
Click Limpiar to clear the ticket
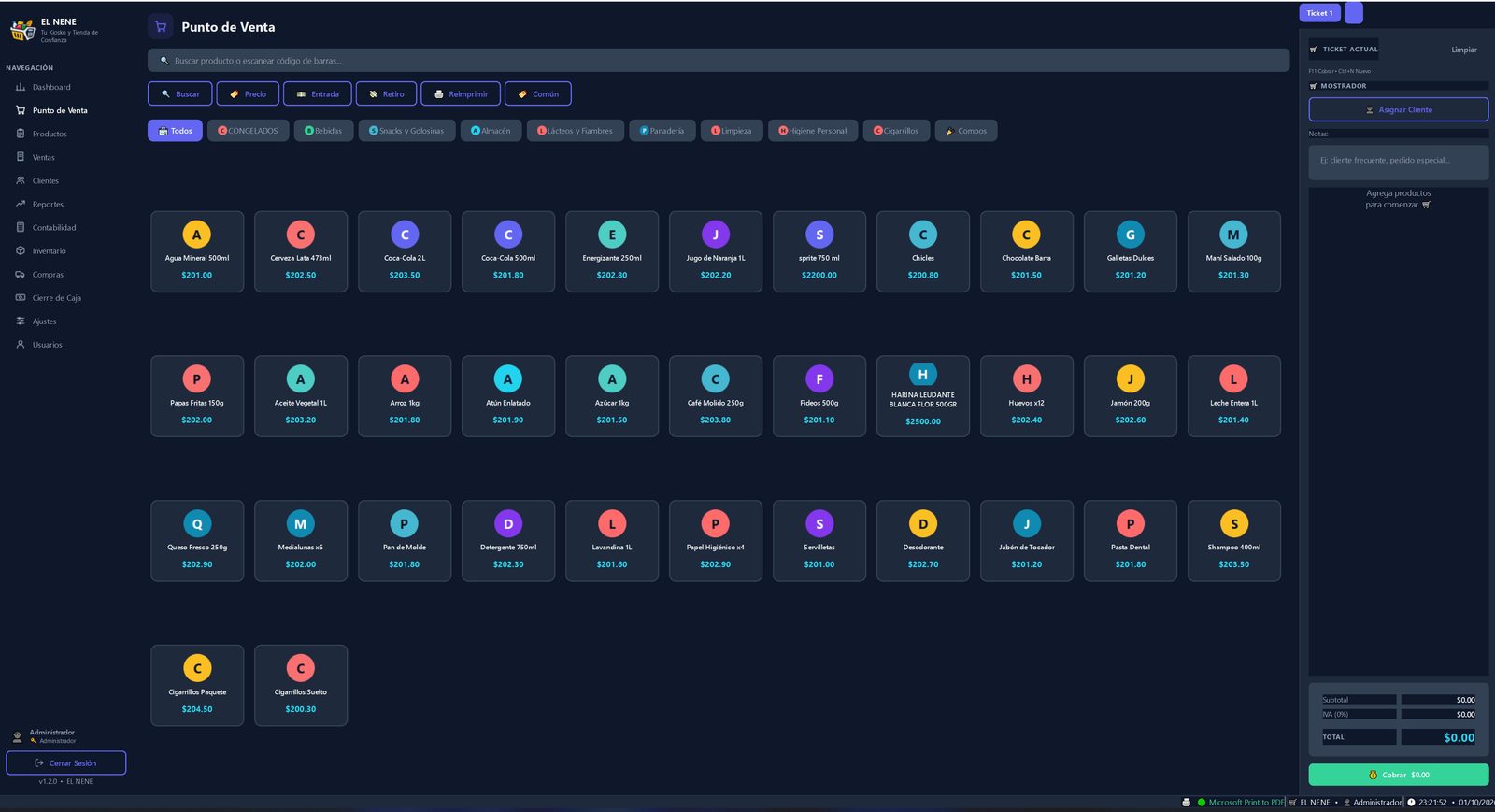click(x=1464, y=50)
